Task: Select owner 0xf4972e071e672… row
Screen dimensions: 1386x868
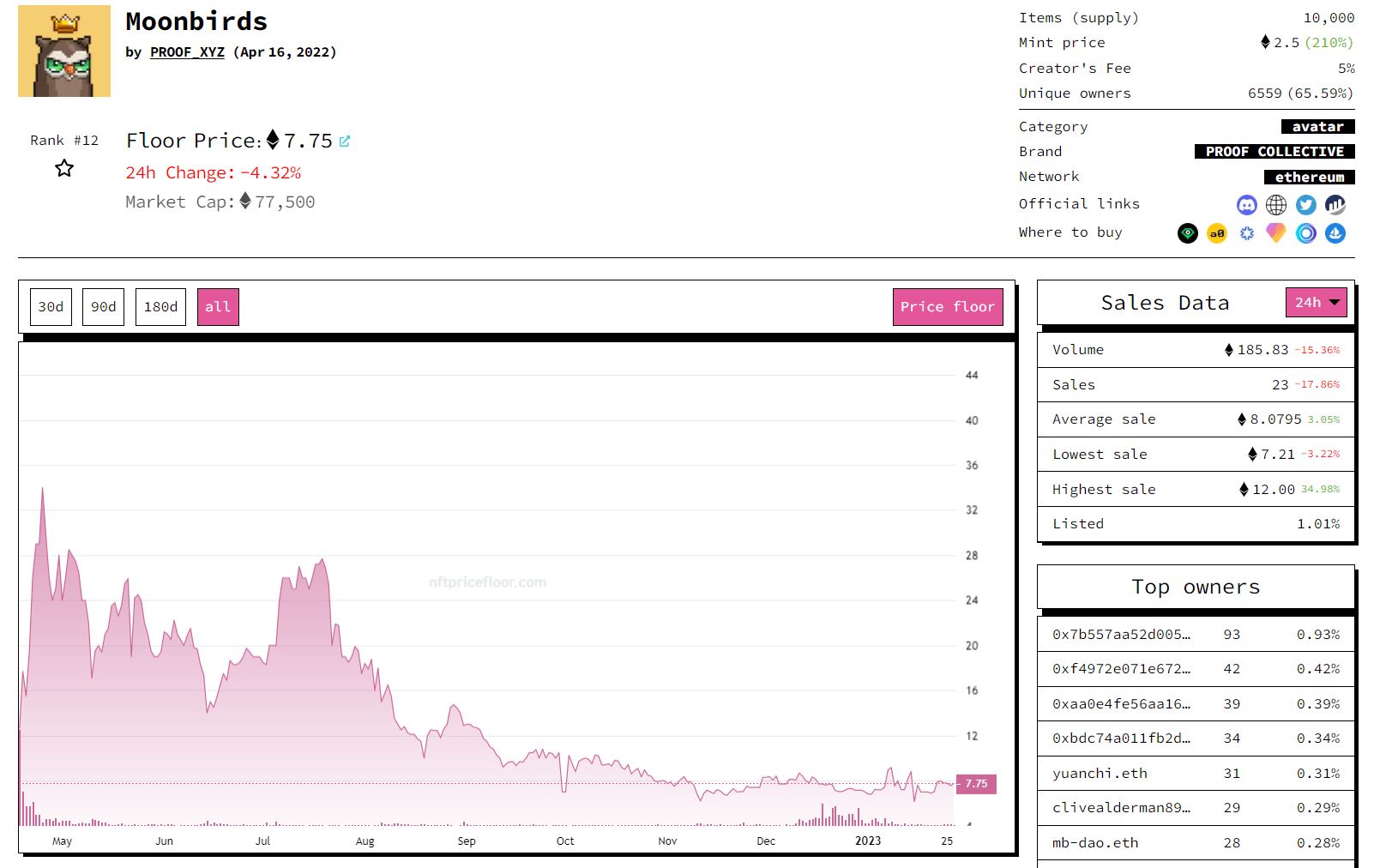Action: click(1196, 669)
